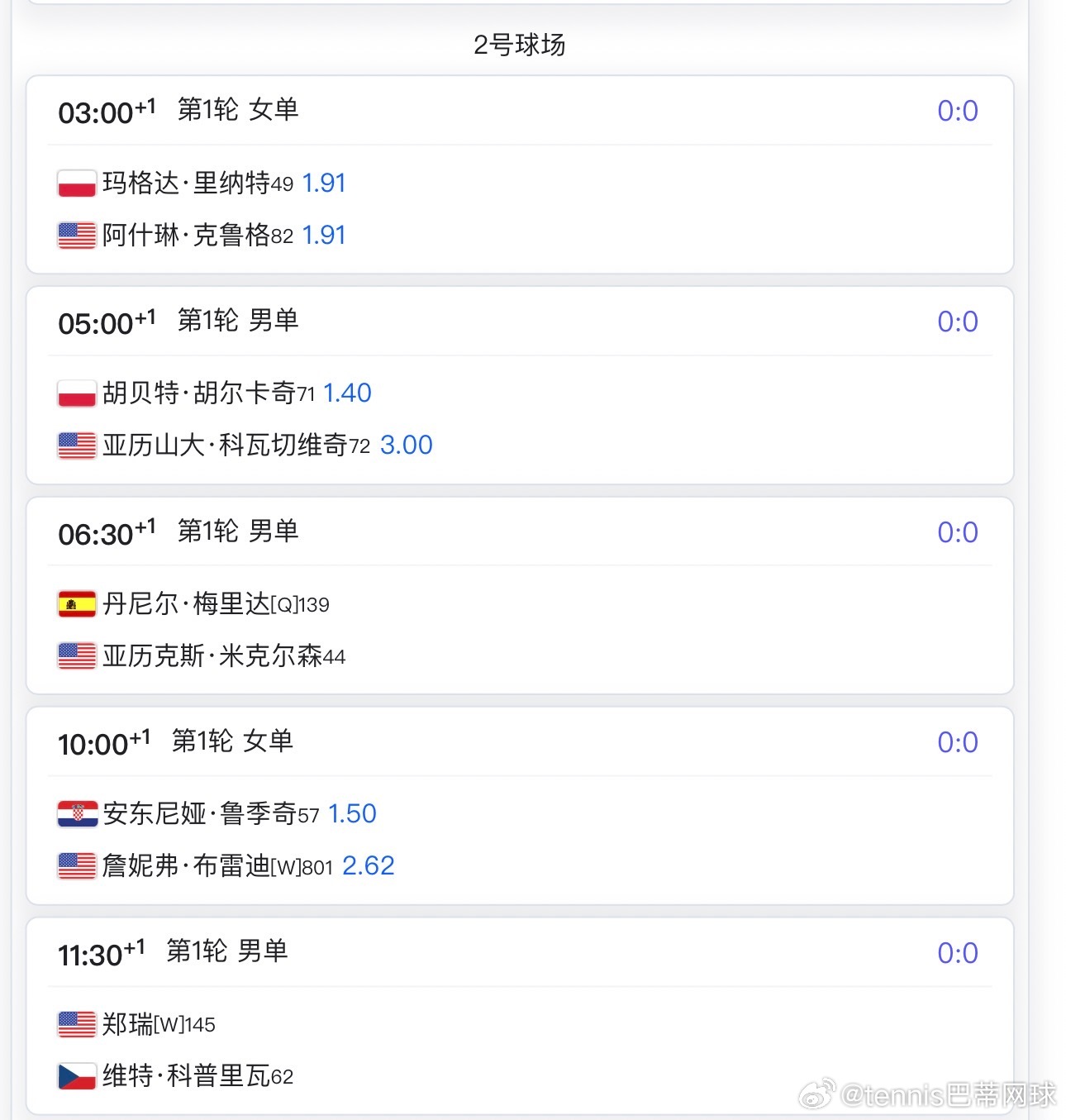Open player 亚历克斯·米克尔森
The height and width of the screenshot is (1120, 1066).
223,655
